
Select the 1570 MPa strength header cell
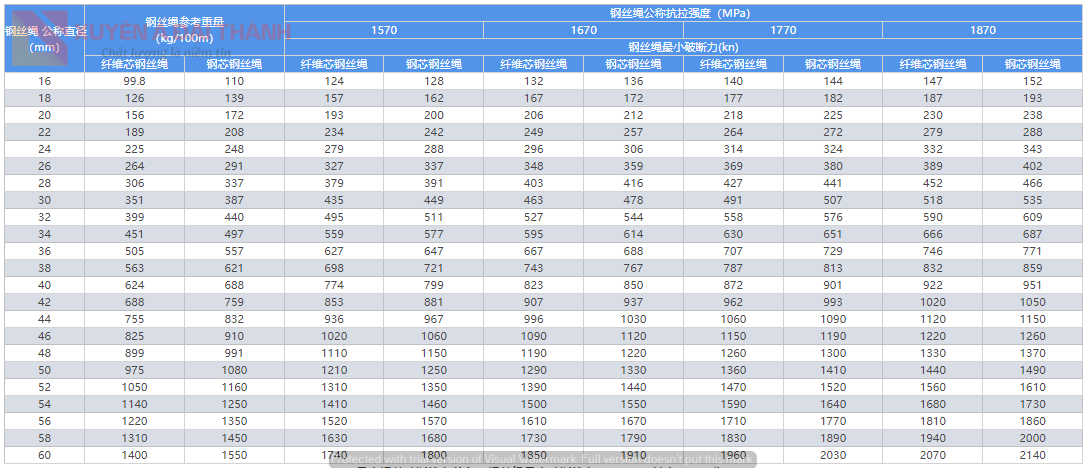(384, 30)
